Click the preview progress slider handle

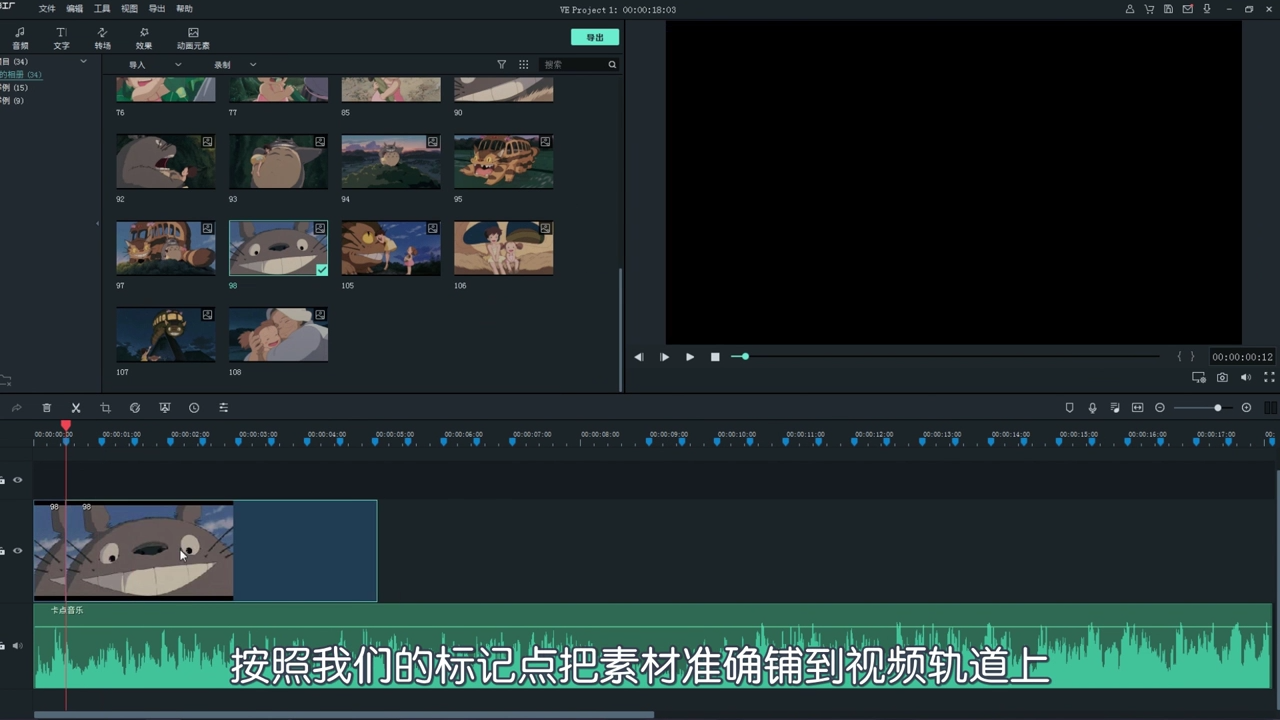coord(745,356)
